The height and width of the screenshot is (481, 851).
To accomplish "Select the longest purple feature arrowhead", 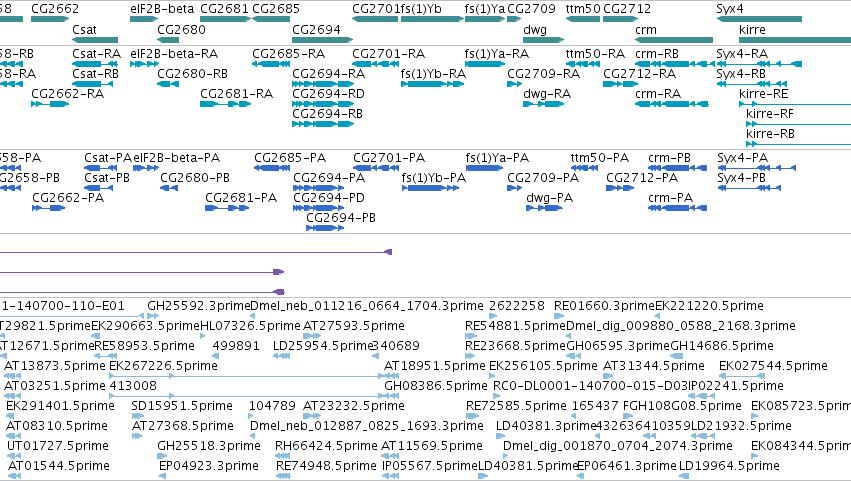I will click(388, 252).
